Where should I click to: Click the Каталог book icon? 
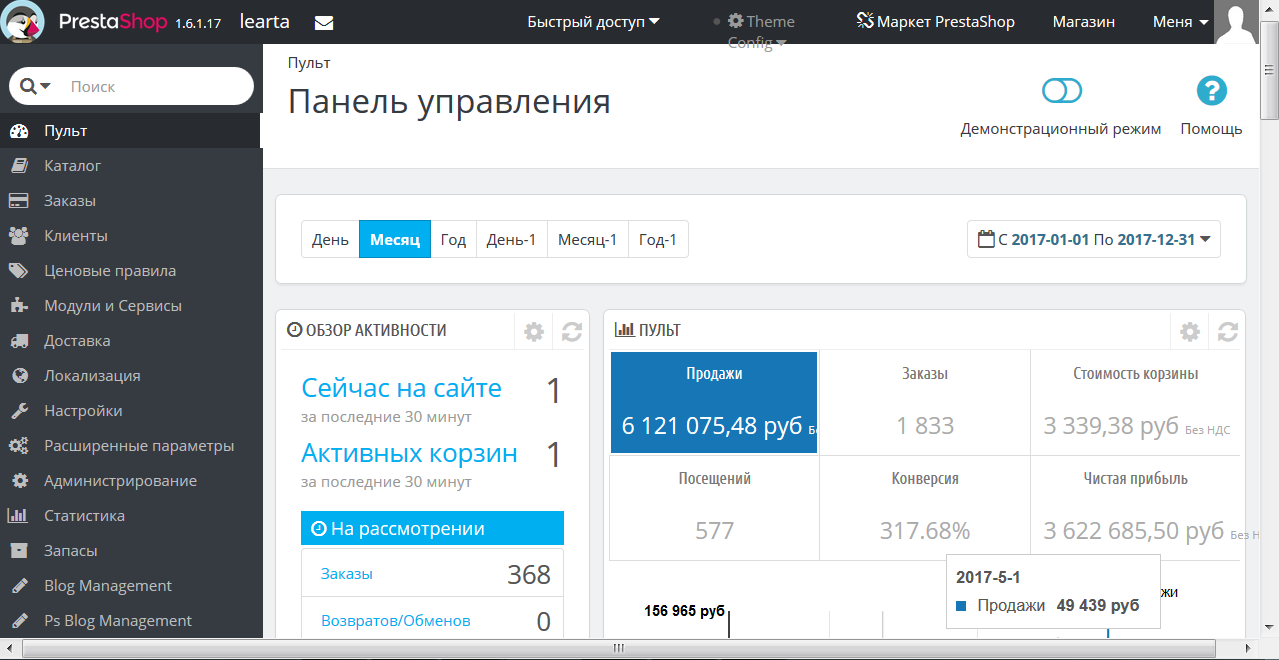pos(18,166)
